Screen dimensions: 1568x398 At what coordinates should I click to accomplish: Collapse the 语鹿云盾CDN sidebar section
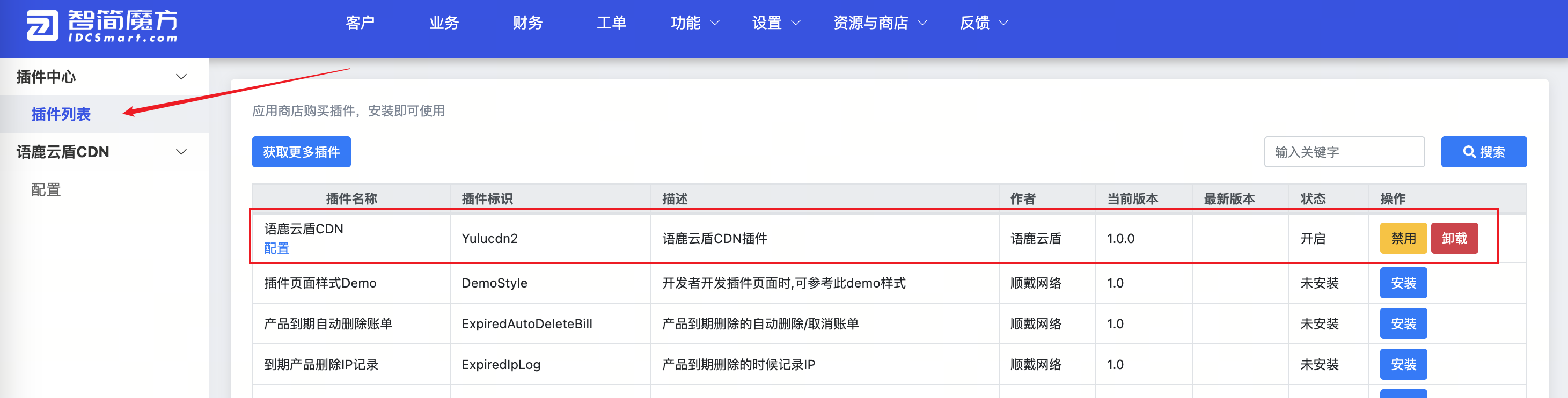(181, 152)
